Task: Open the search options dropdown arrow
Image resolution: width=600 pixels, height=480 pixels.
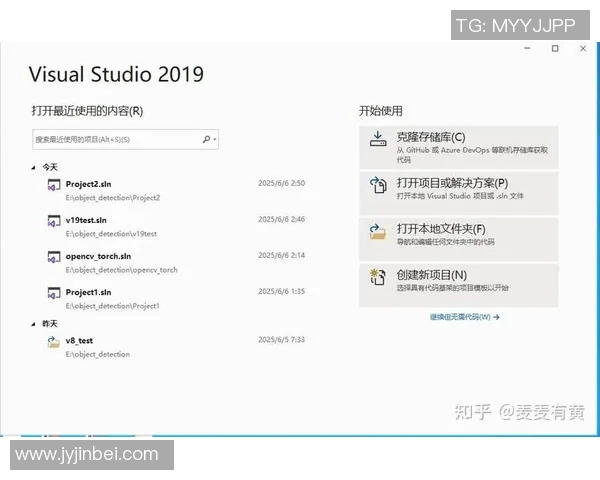Action: click(x=215, y=139)
